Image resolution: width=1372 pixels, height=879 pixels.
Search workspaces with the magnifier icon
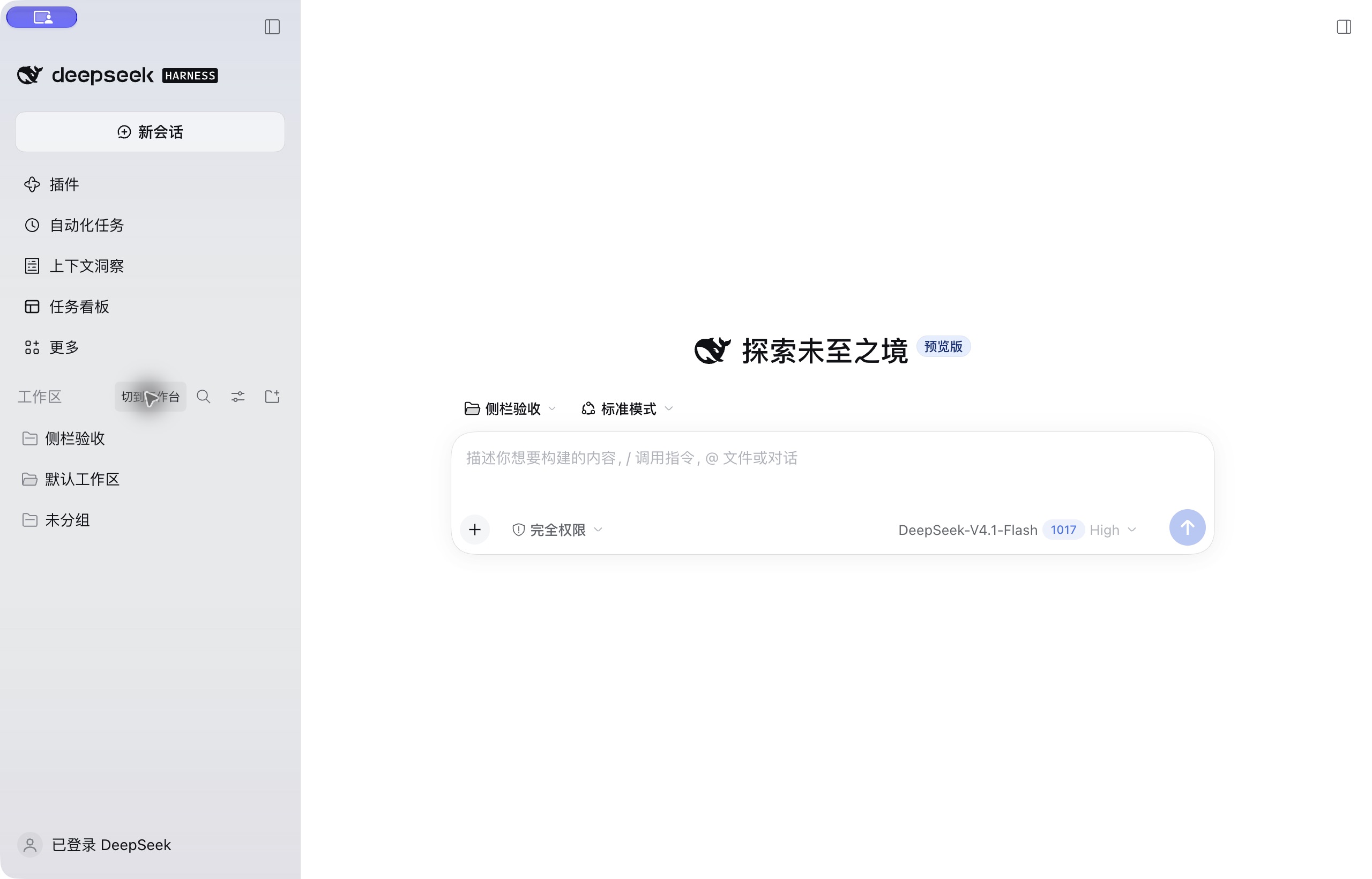coord(204,397)
